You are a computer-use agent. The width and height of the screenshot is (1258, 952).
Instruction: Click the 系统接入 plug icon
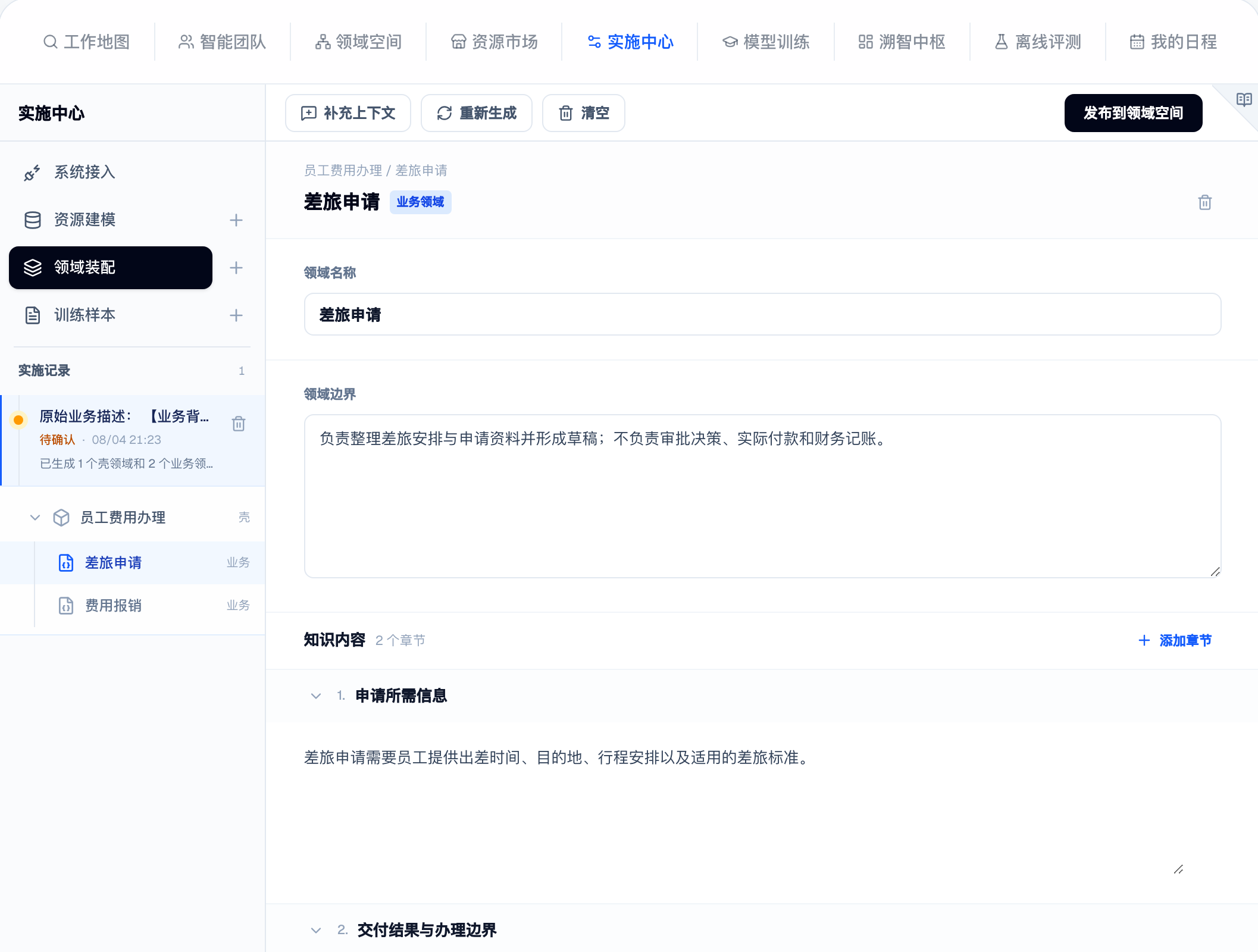tap(32, 173)
